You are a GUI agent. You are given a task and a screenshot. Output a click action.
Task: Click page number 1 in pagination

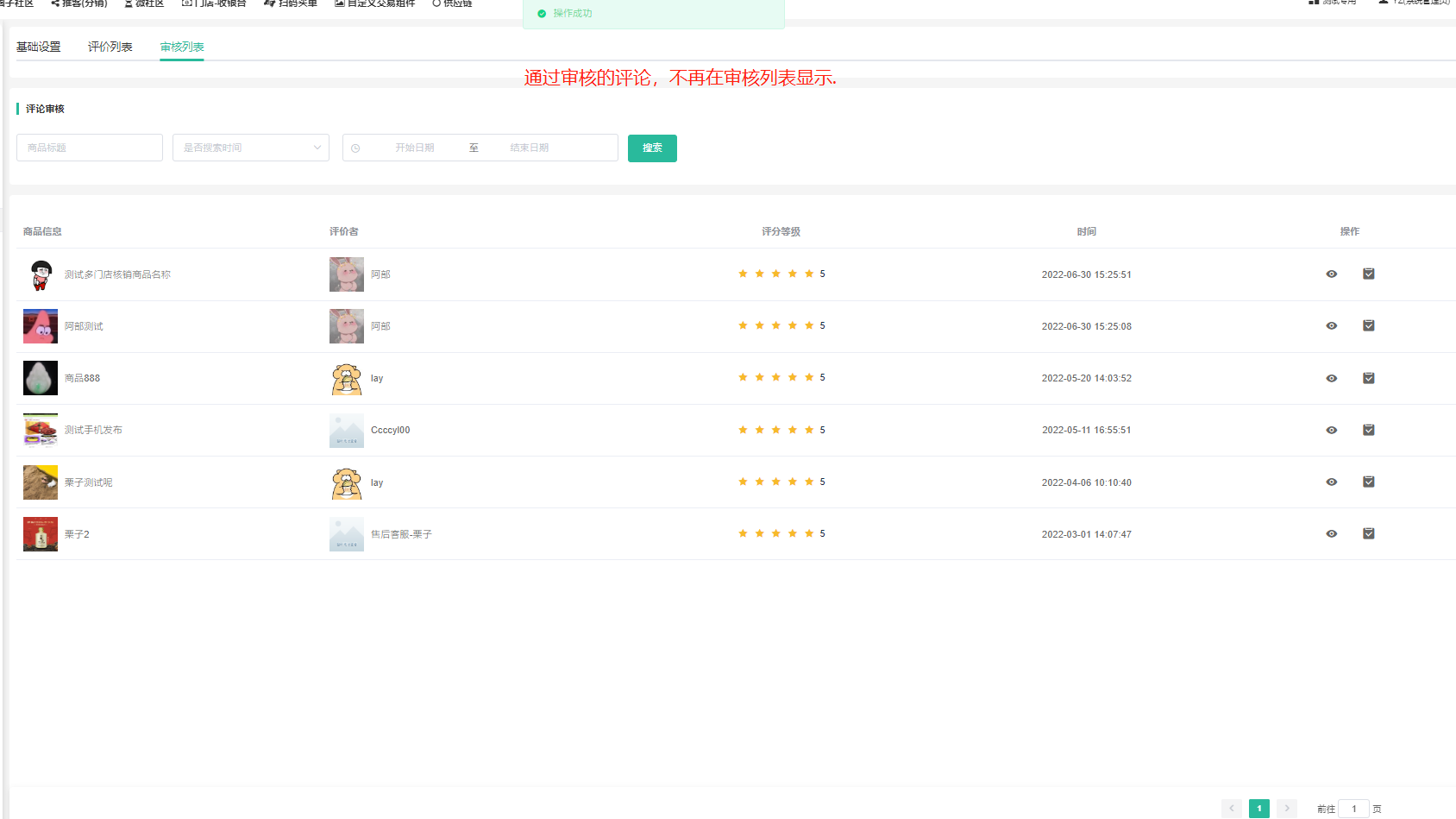pos(1258,809)
